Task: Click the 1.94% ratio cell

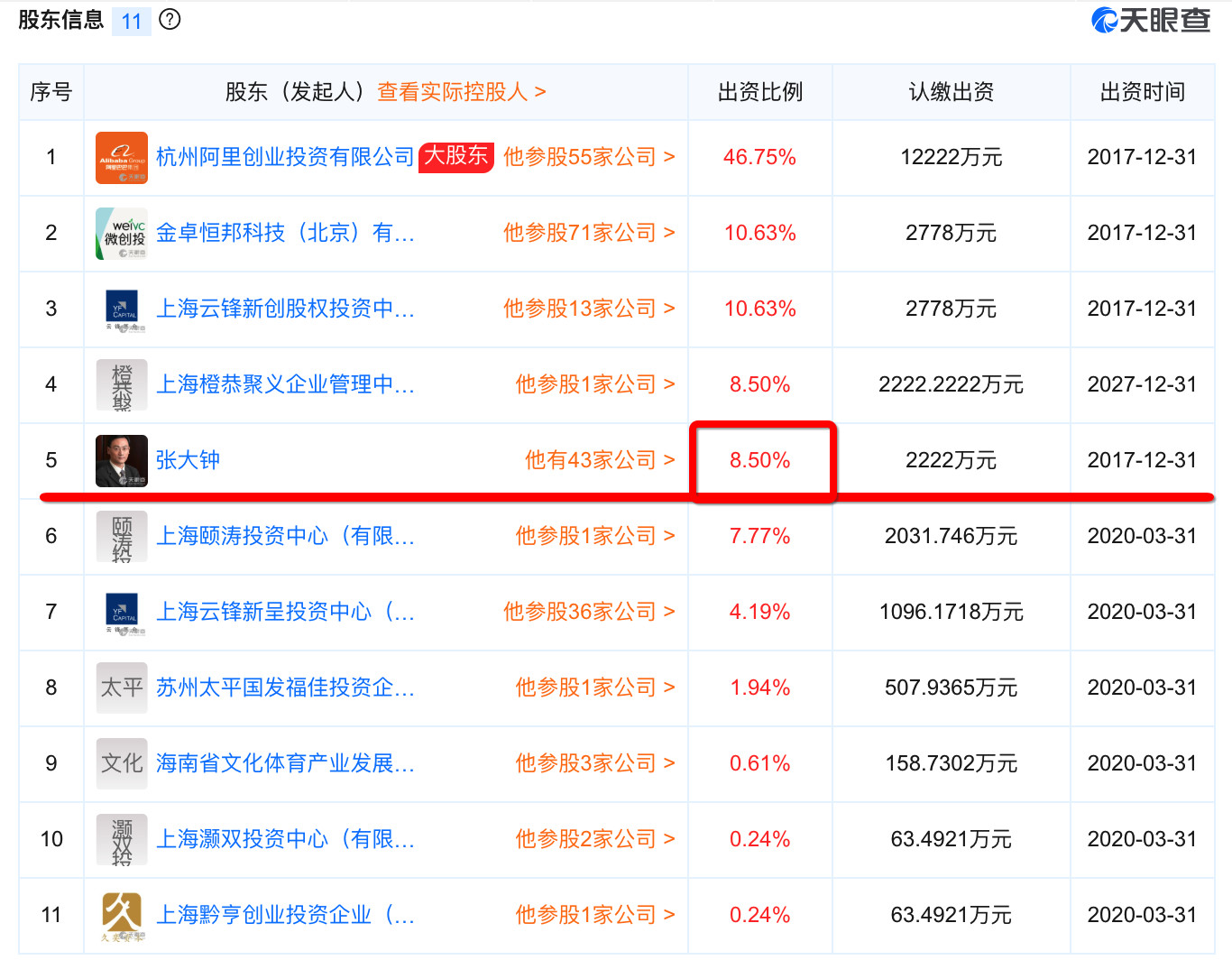Action: click(759, 688)
